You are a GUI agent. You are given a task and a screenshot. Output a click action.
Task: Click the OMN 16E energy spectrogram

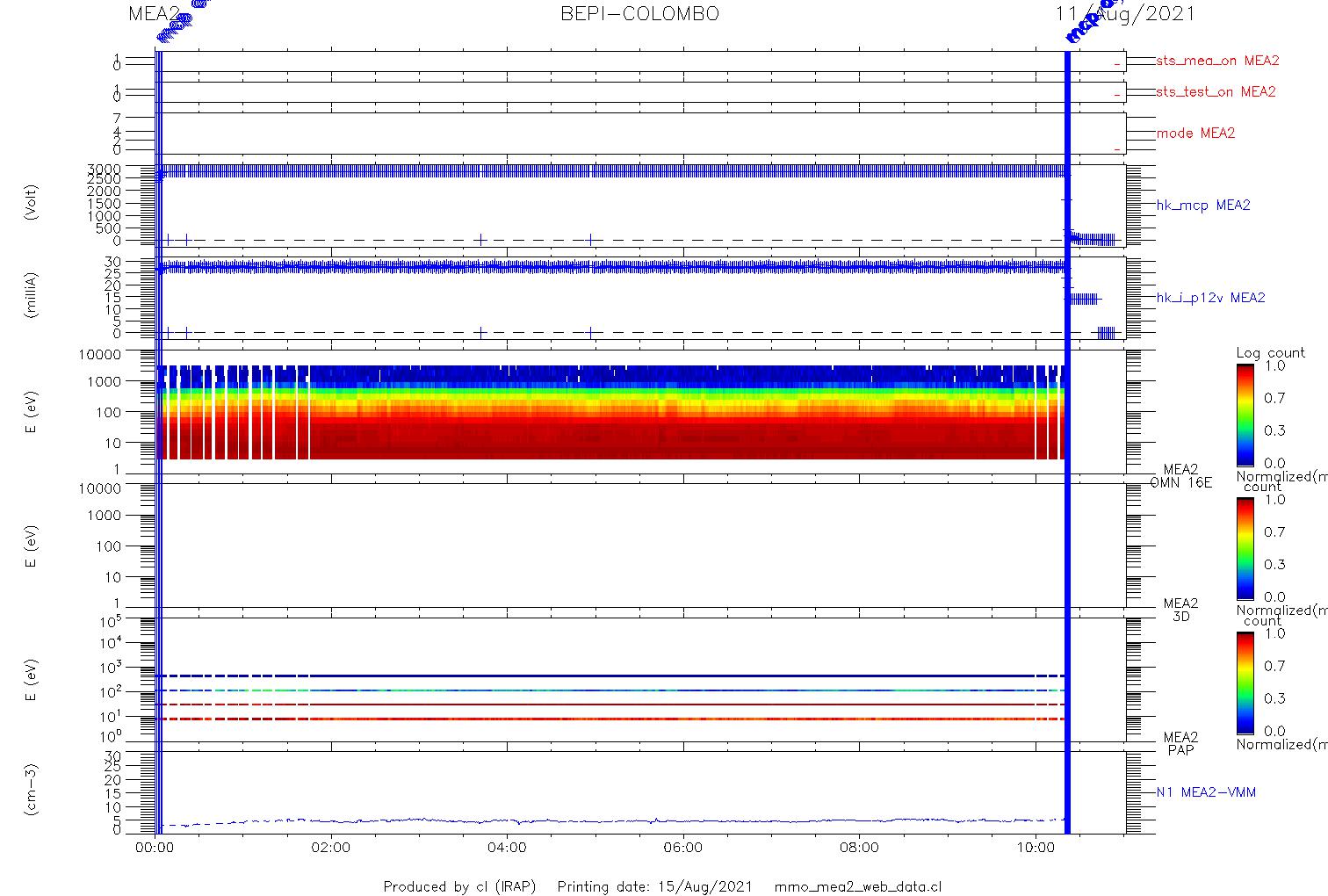[640, 412]
